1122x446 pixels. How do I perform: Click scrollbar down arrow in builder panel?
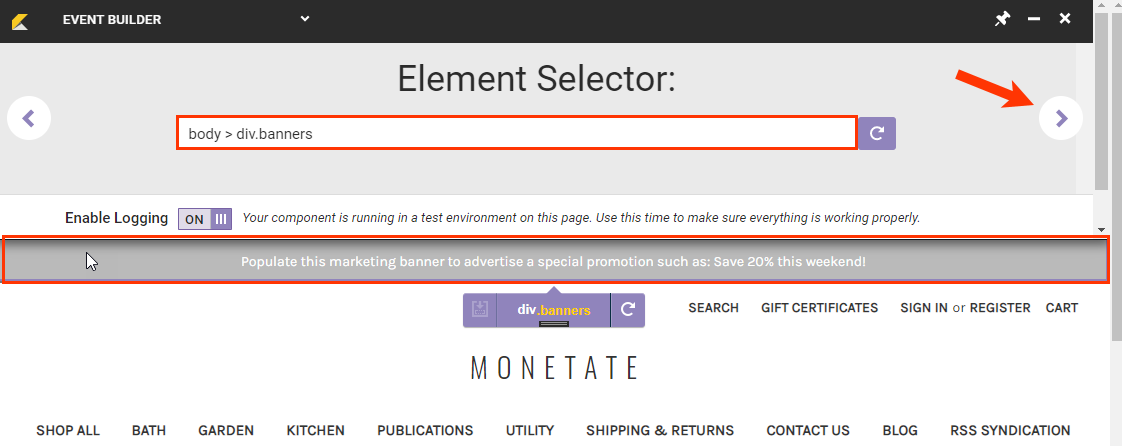(x=1102, y=230)
